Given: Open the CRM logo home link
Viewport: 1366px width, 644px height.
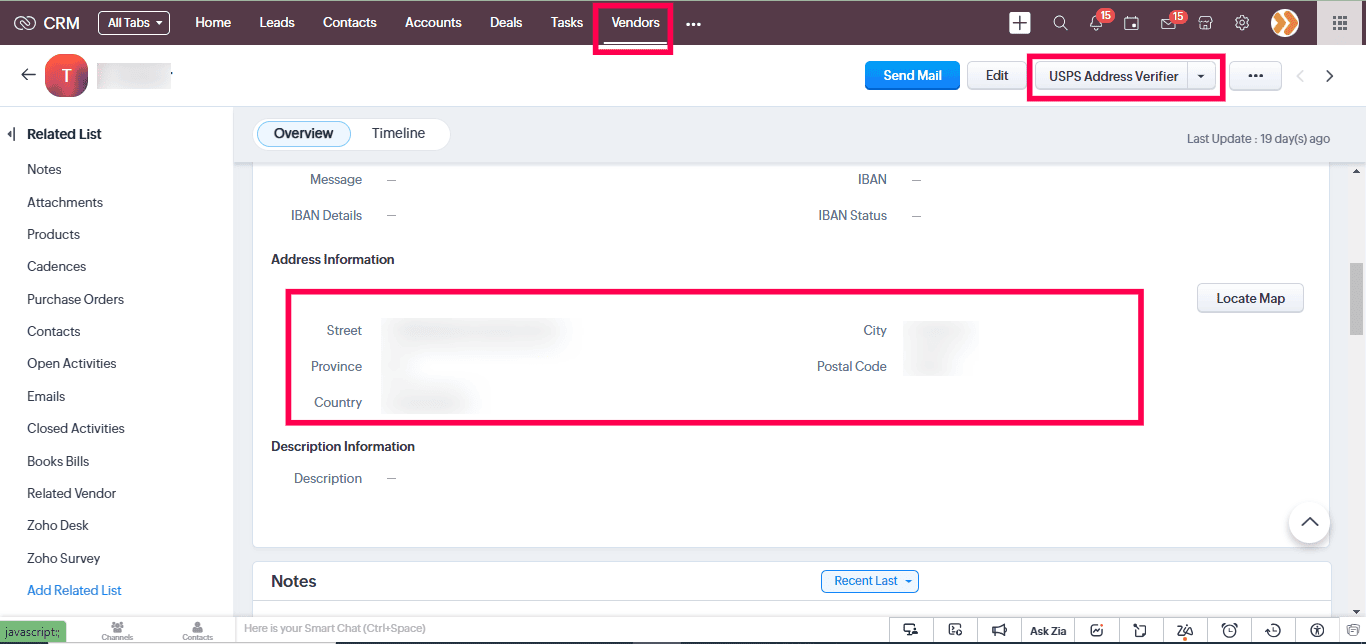Looking at the screenshot, I should click(47, 22).
